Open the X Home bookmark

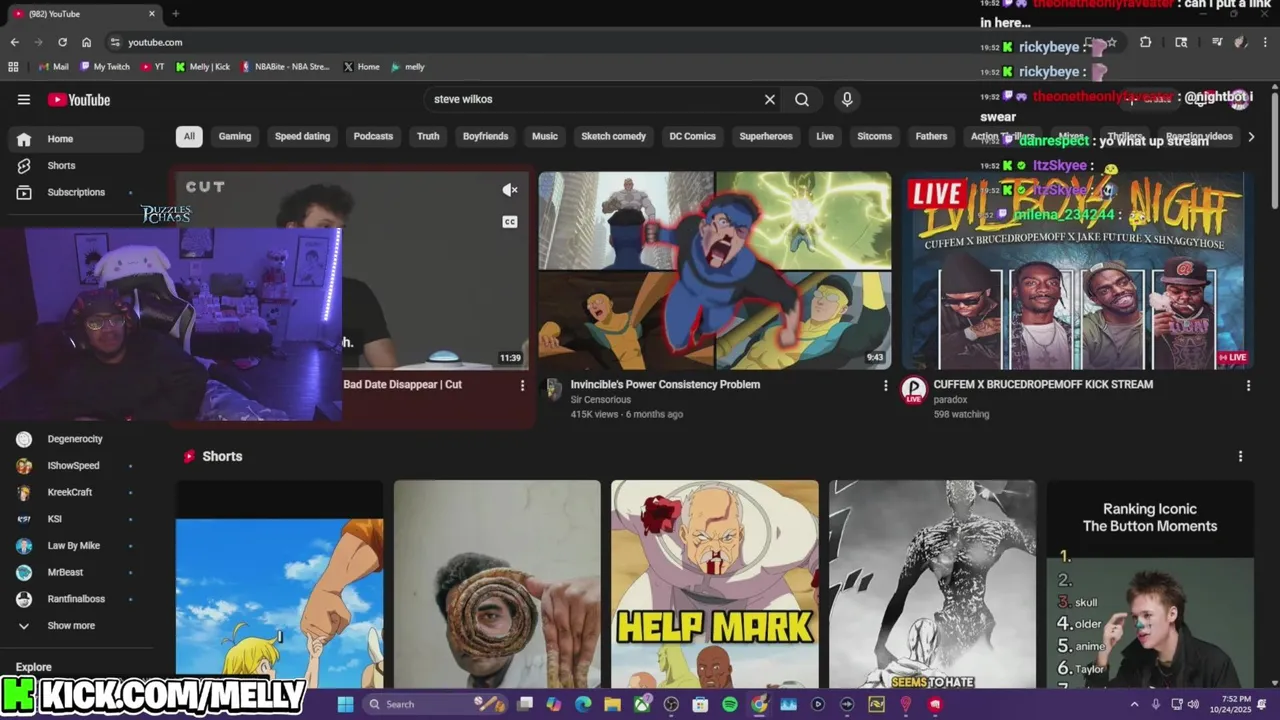pyautogui.click(x=361, y=67)
